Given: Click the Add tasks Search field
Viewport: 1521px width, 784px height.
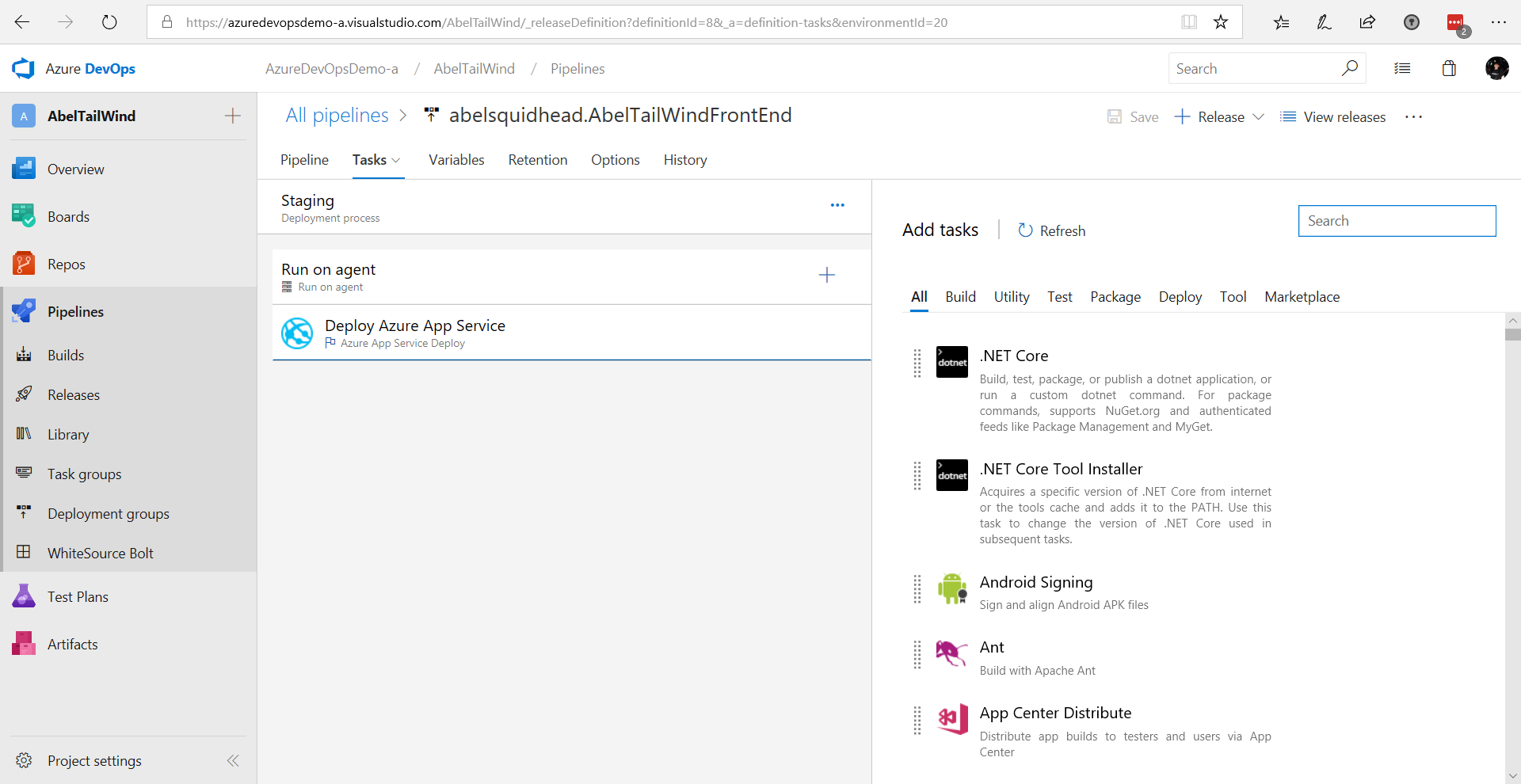Looking at the screenshot, I should [1397, 221].
